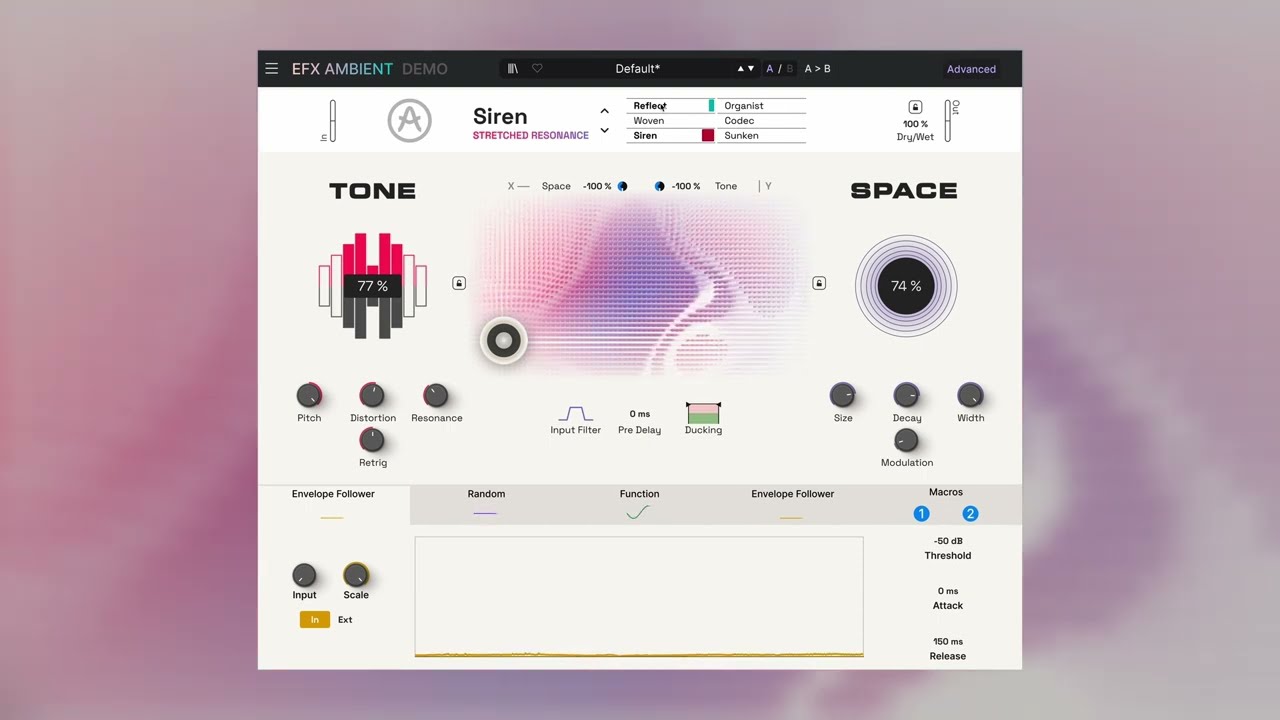
Task: Click the Siren effect title
Action: tap(500, 116)
